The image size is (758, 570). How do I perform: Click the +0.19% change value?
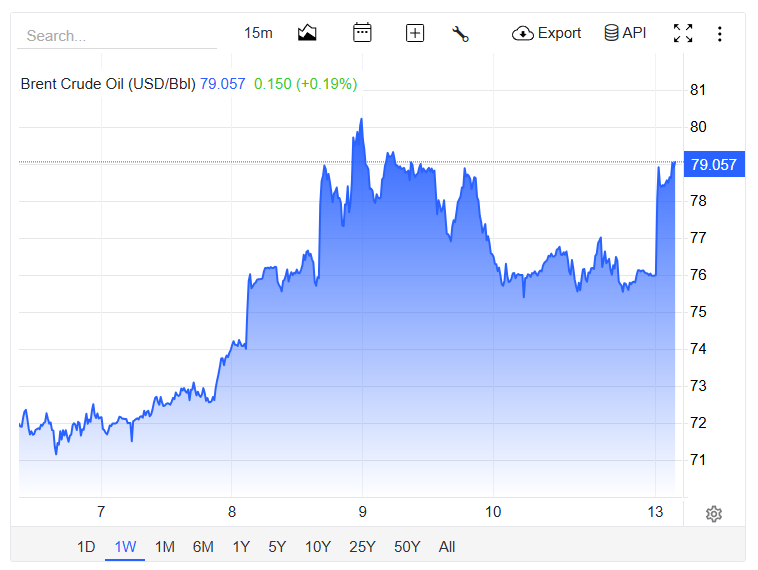point(326,84)
